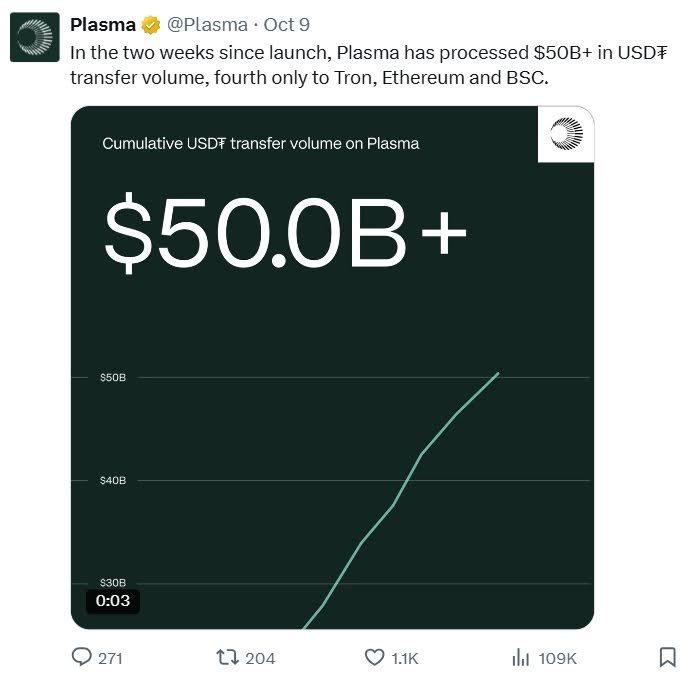The image size is (687, 683).
Task: Click the Plasma profile avatar
Action: [36, 37]
